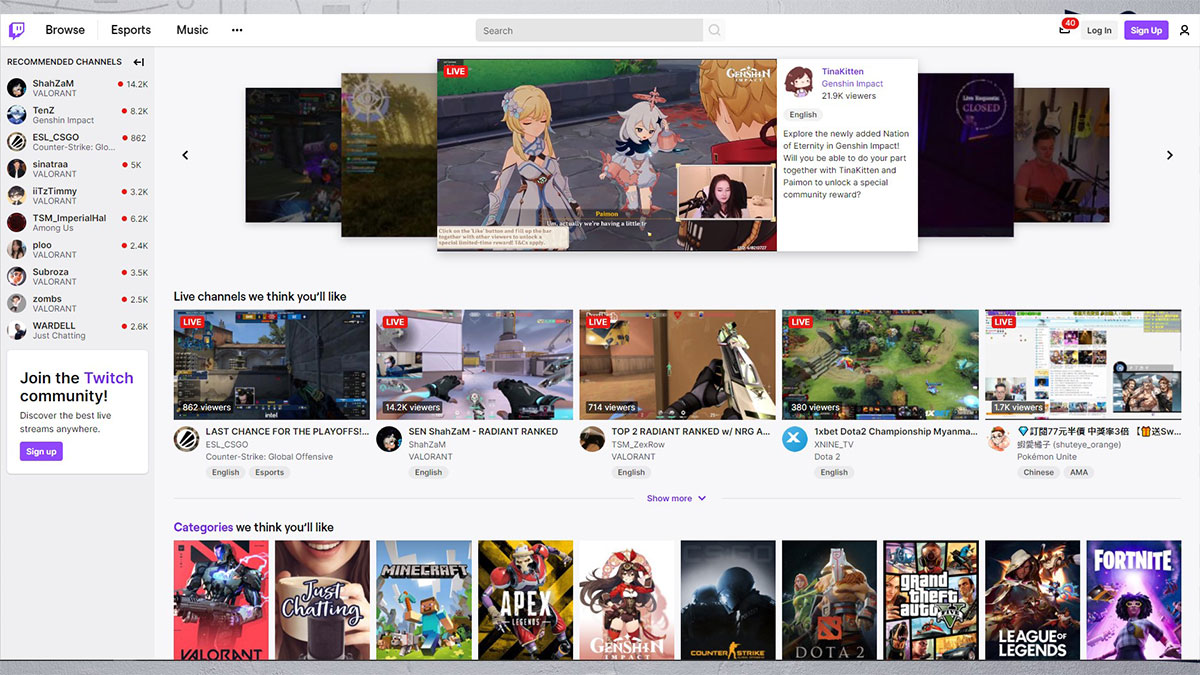Click XNINE_TV avatar under Dota stream
The height and width of the screenshot is (675, 1200).
point(795,439)
